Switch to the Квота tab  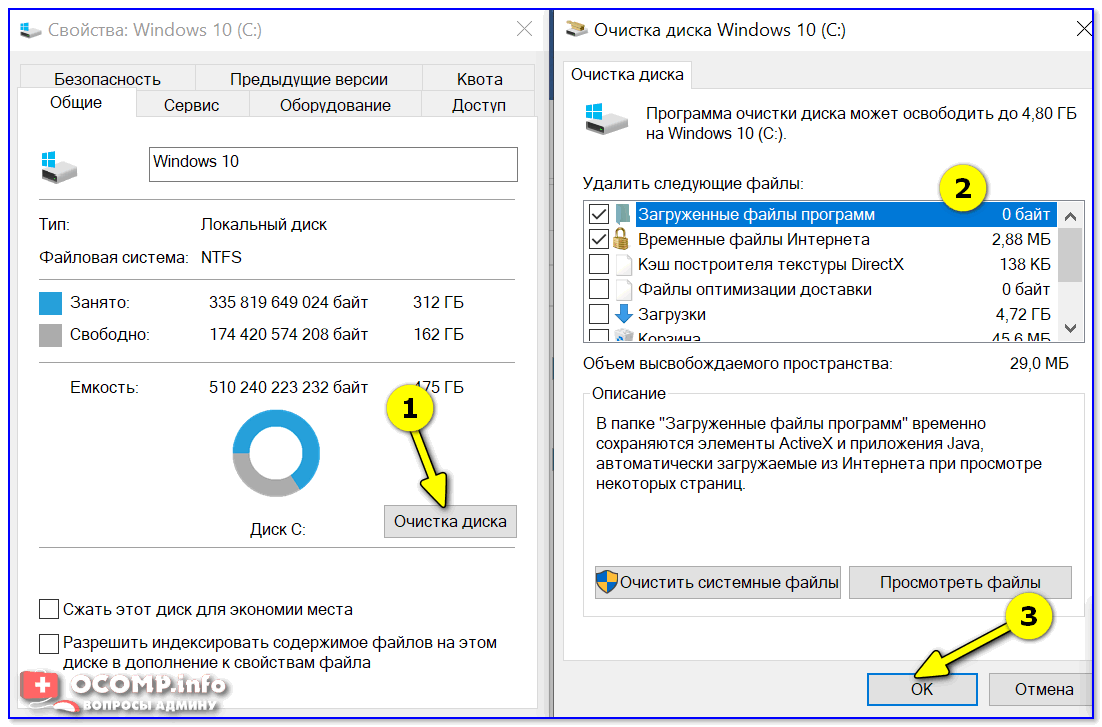tap(479, 79)
